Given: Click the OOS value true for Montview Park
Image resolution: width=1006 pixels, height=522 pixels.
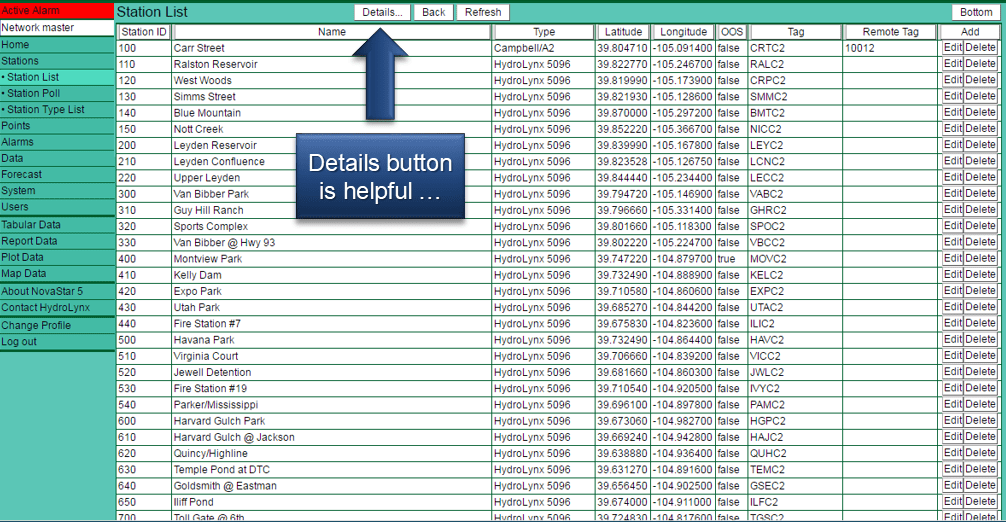Looking at the screenshot, I should point(726,258).
